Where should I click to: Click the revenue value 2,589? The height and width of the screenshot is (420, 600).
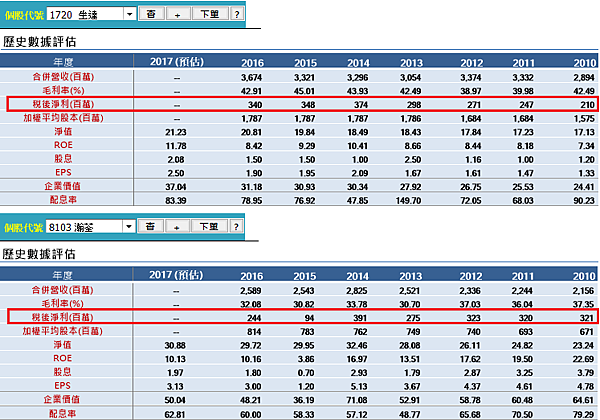pos(251,291)
